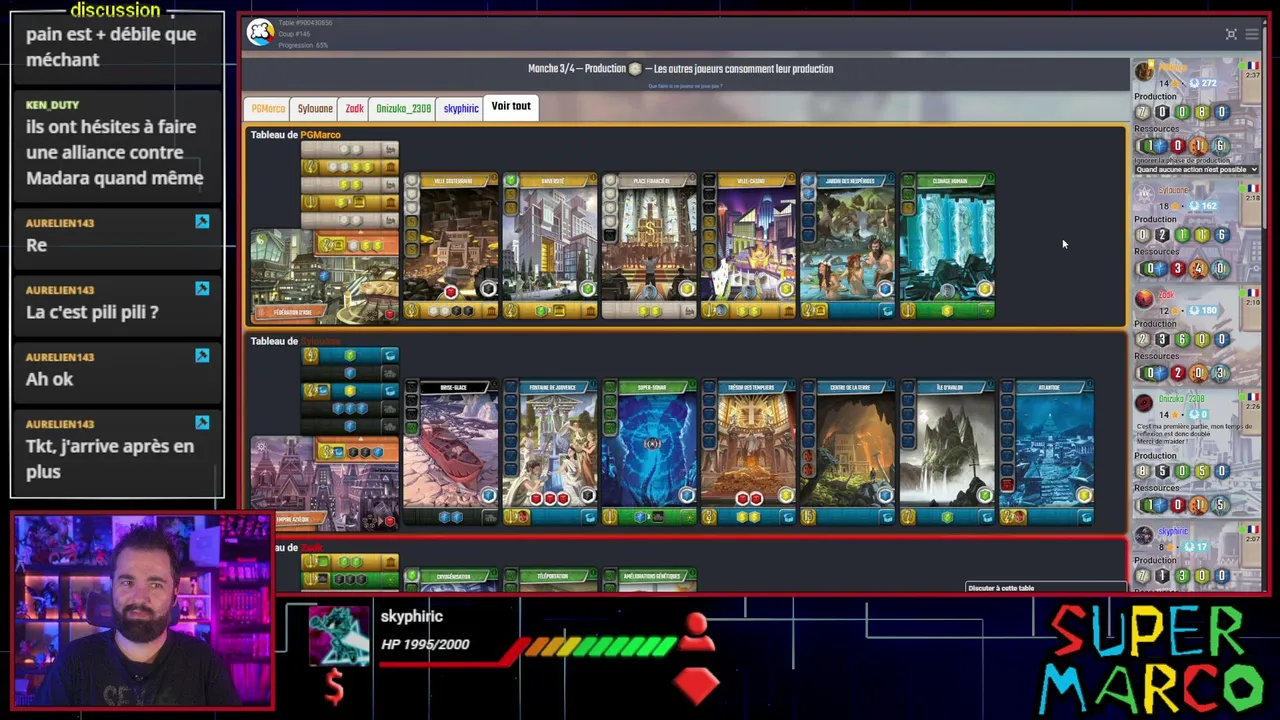Select the Fontaine de Jouvence card
Image resolution: width=1280 pixels, height=720 pixels.
(550, 452)
